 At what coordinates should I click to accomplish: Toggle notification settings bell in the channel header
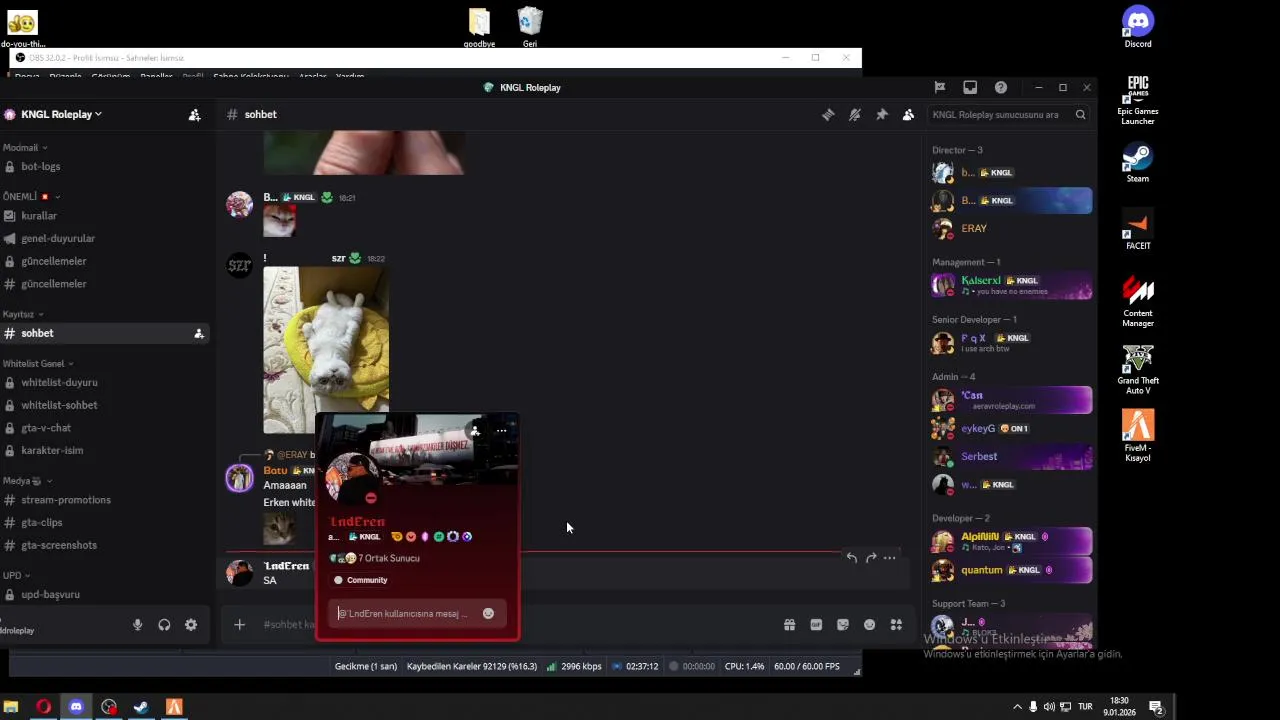(854, 115)
